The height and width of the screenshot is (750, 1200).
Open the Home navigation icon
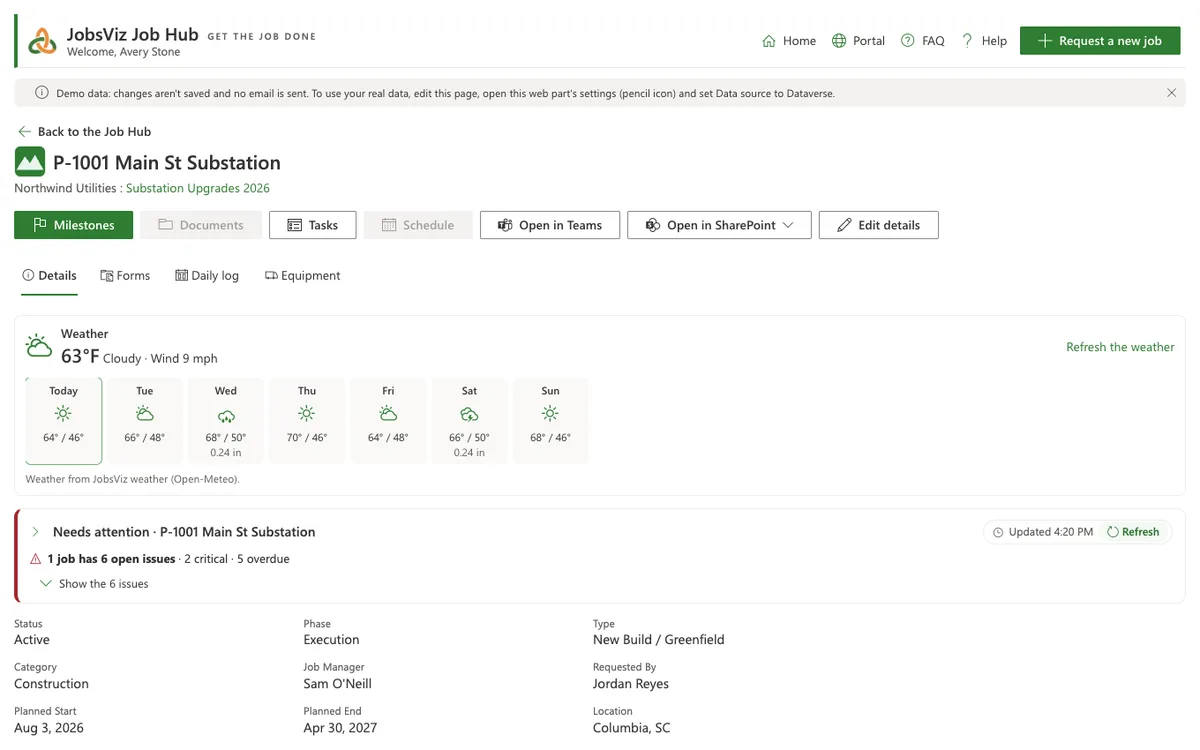point(769,41)
